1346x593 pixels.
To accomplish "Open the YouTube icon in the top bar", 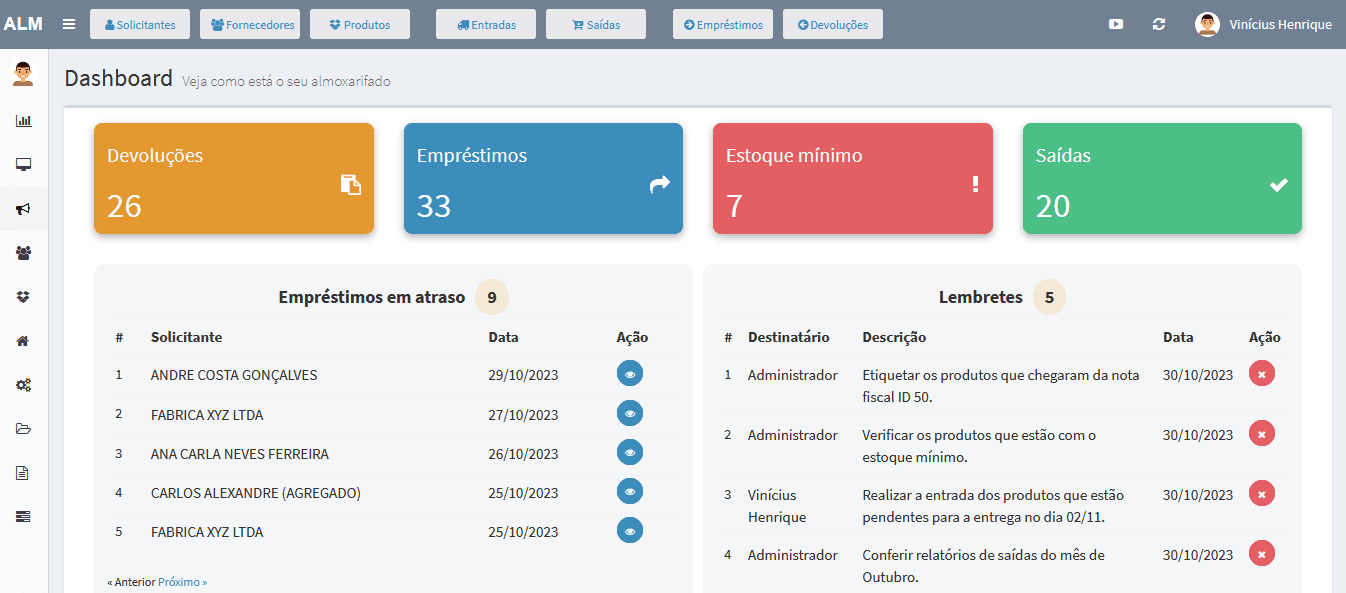I will 1116,24.
